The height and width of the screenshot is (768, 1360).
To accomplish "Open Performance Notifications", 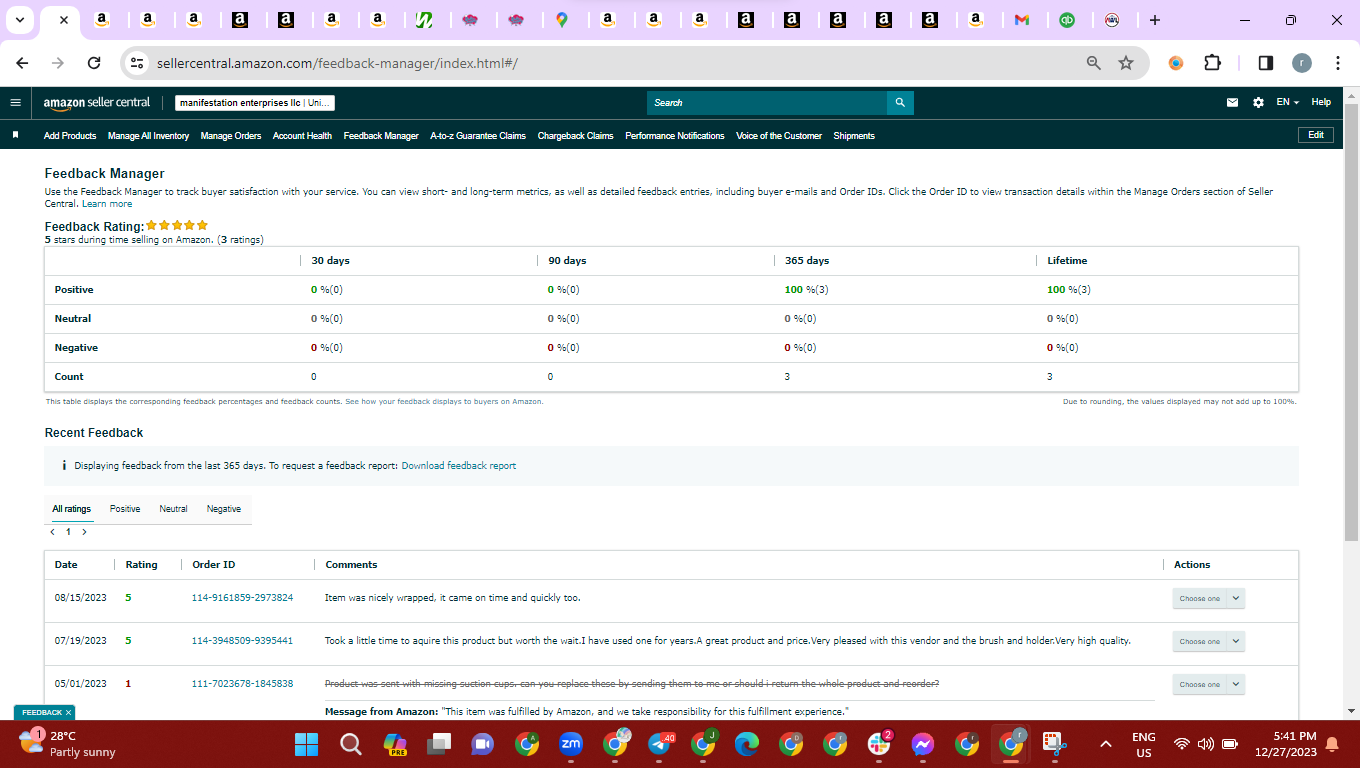I will (x=675, y=136).
